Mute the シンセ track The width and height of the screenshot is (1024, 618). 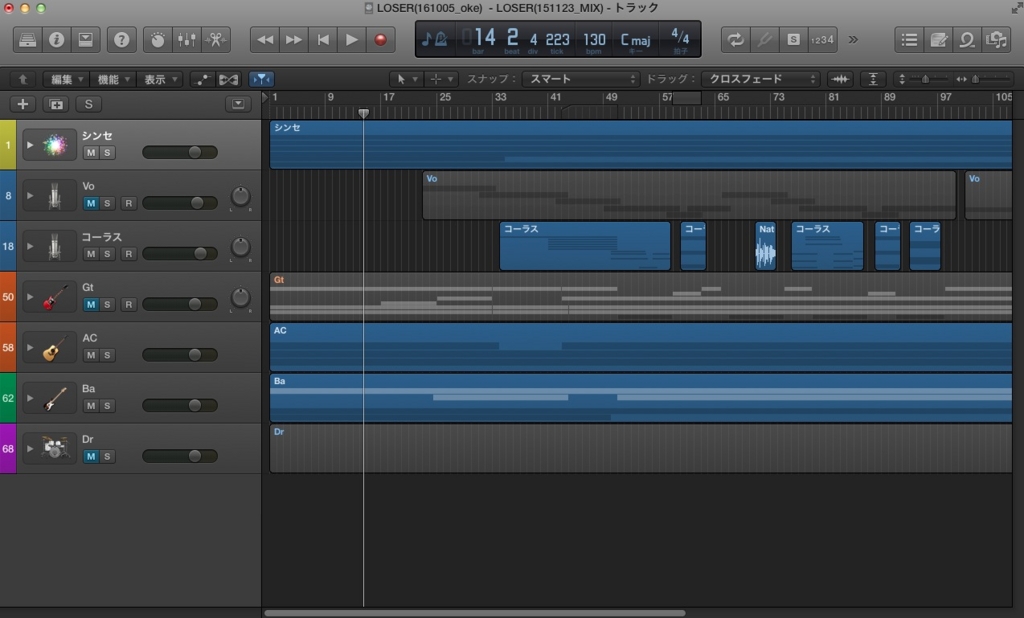[91, 153]
